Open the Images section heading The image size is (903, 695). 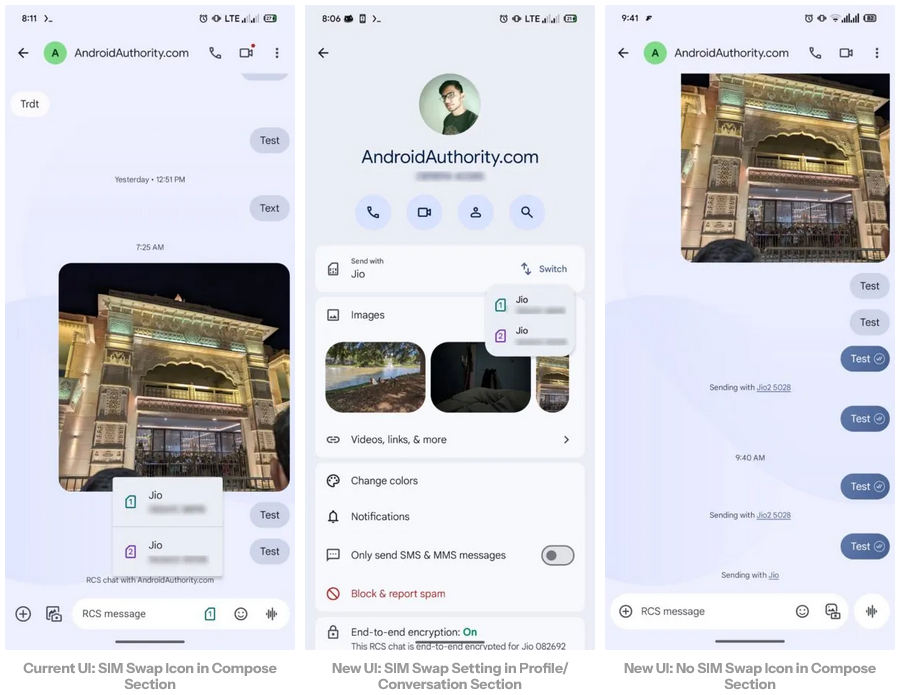point(367,315)
